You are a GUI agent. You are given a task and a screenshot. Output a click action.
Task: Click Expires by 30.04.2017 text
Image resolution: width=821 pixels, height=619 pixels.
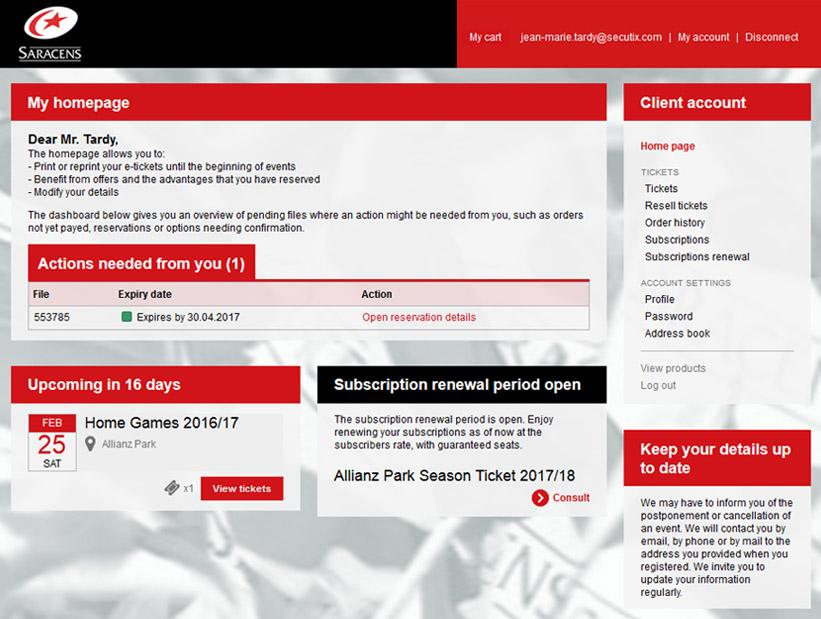click(x=188, y=317)
